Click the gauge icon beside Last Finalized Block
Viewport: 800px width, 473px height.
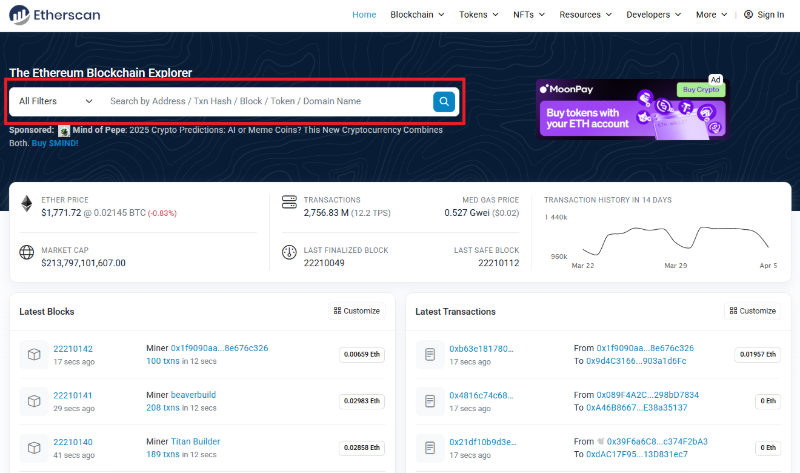click(289, 252)
